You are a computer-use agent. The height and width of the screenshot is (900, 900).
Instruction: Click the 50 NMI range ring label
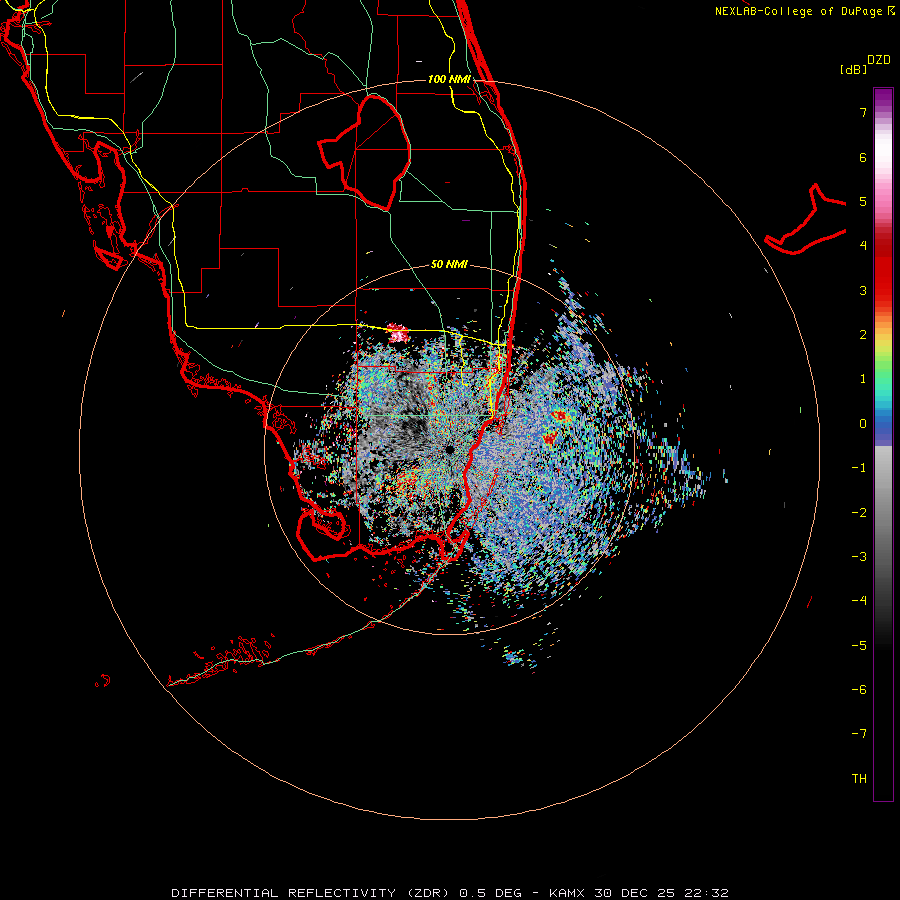449,264
